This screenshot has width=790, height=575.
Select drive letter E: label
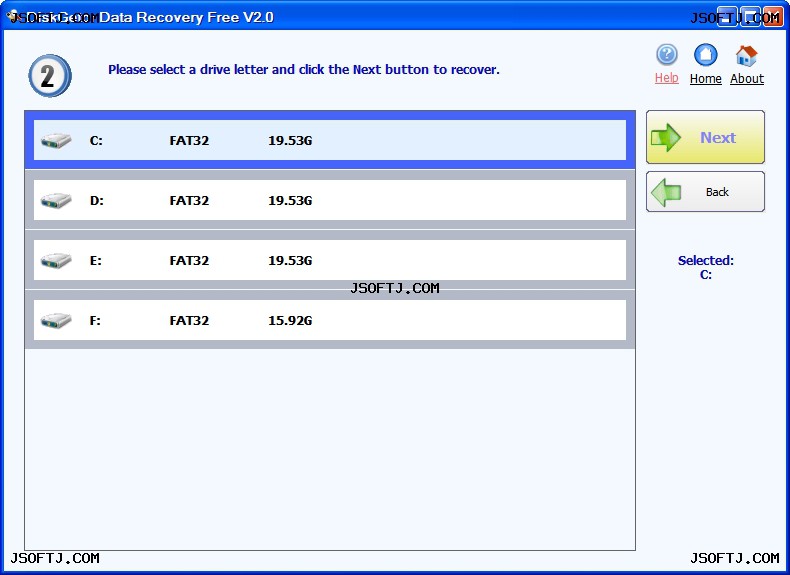click(x=96, y=261)
